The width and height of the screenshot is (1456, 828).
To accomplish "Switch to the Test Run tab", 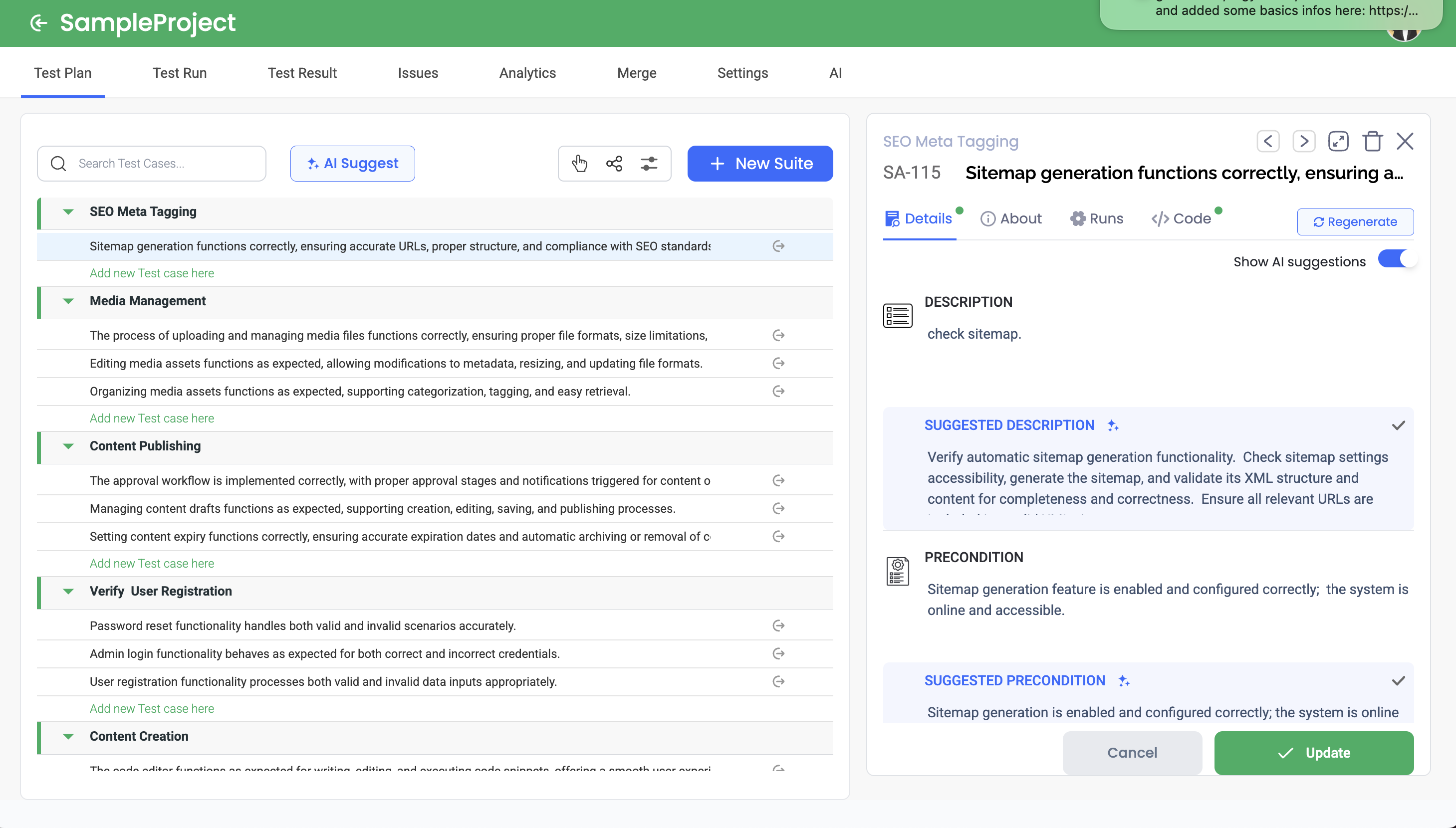I will (x=179, y=73).
